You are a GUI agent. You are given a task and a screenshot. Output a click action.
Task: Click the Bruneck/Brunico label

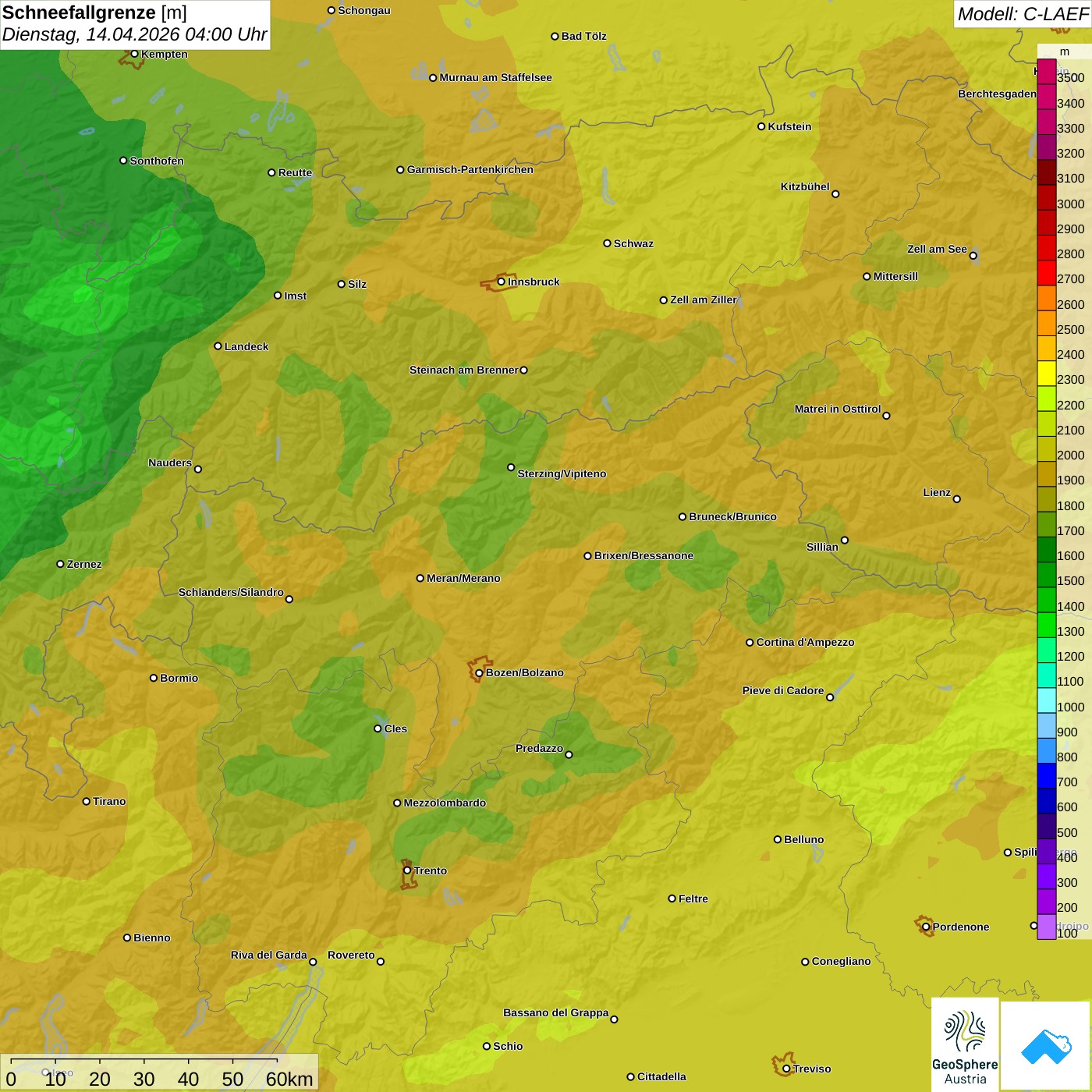(x=732, y=516)
